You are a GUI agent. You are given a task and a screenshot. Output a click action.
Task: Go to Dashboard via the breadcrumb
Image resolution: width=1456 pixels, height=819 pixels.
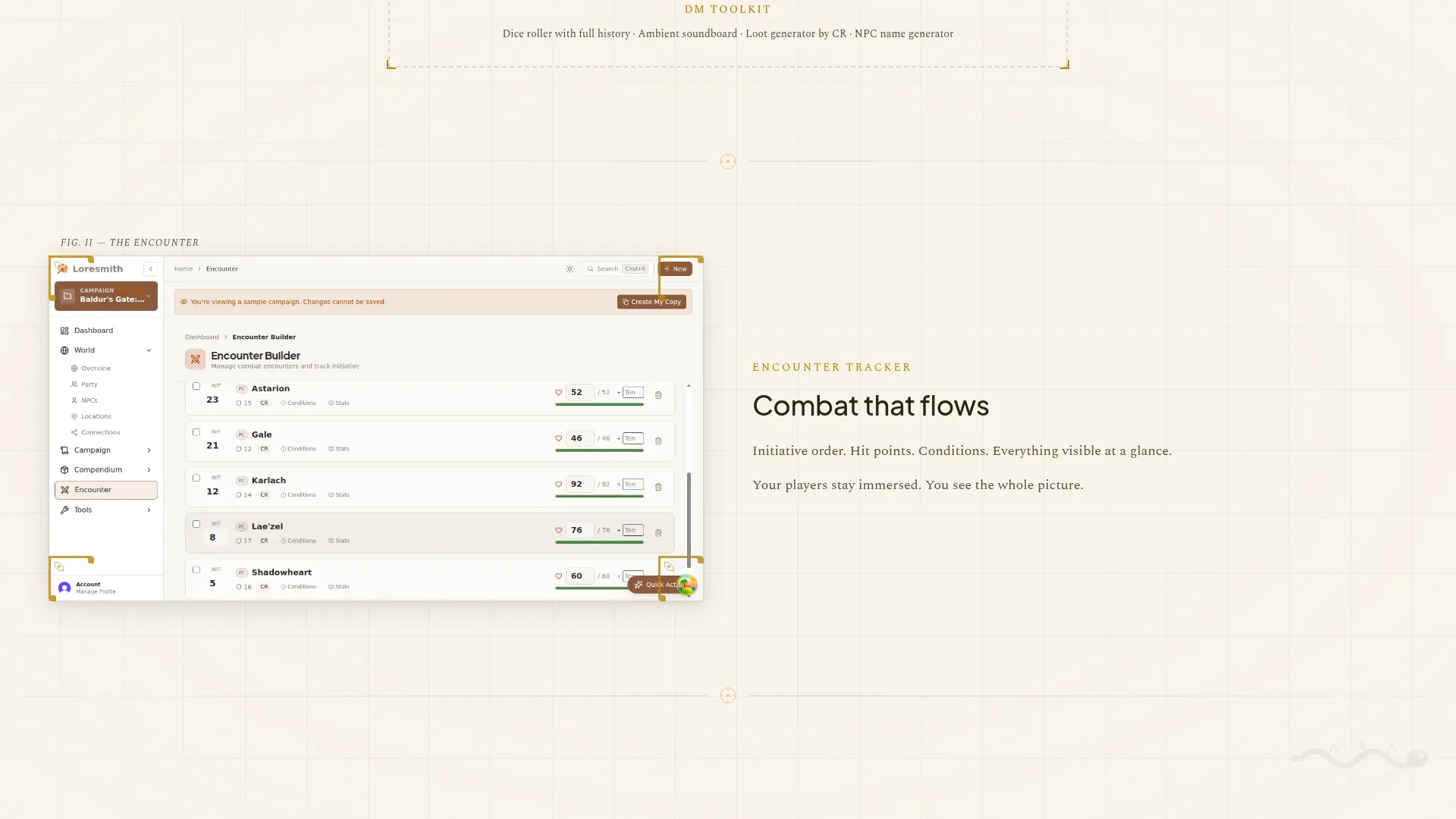(202, 337)
